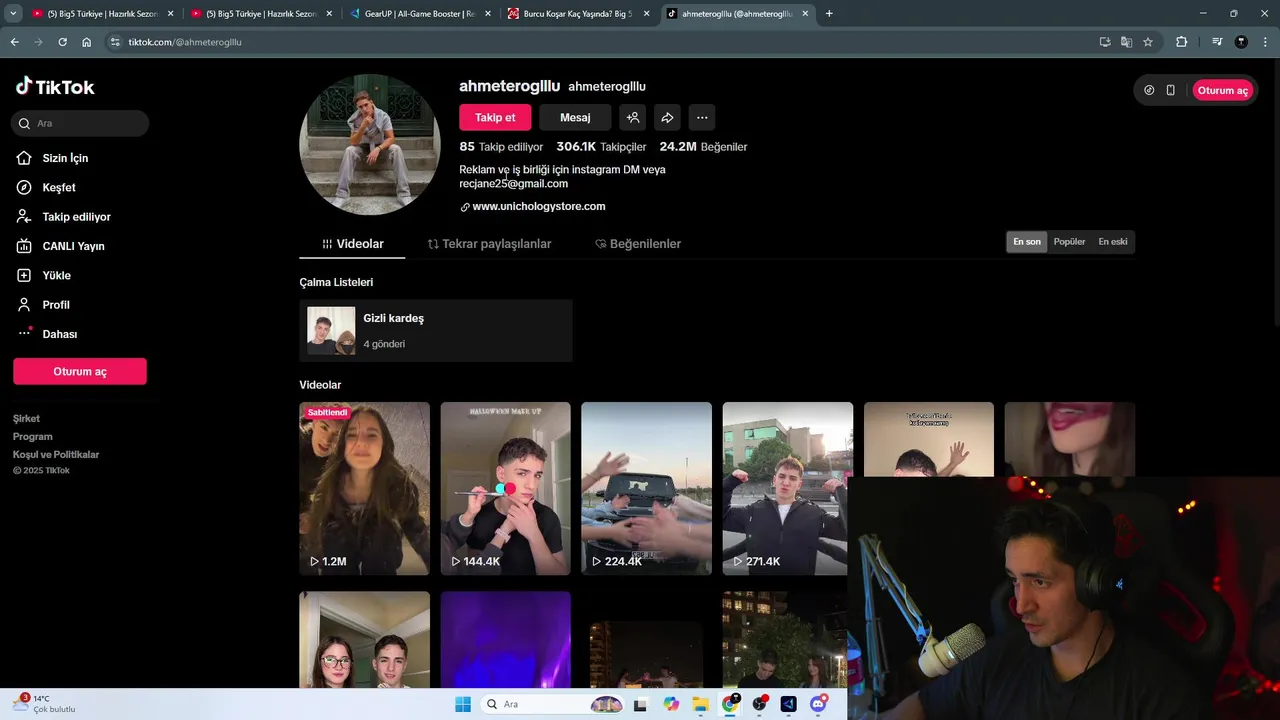Open File Explorer from taskbar
Image resolution: width=1280 pixels, height=720 pixels.
701,704
